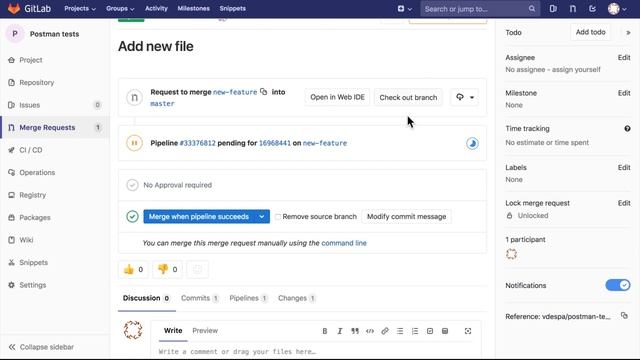The image size is (640, 360).
Task: Switch to the Pipelines tab
Action: click(x=248, y=298)
